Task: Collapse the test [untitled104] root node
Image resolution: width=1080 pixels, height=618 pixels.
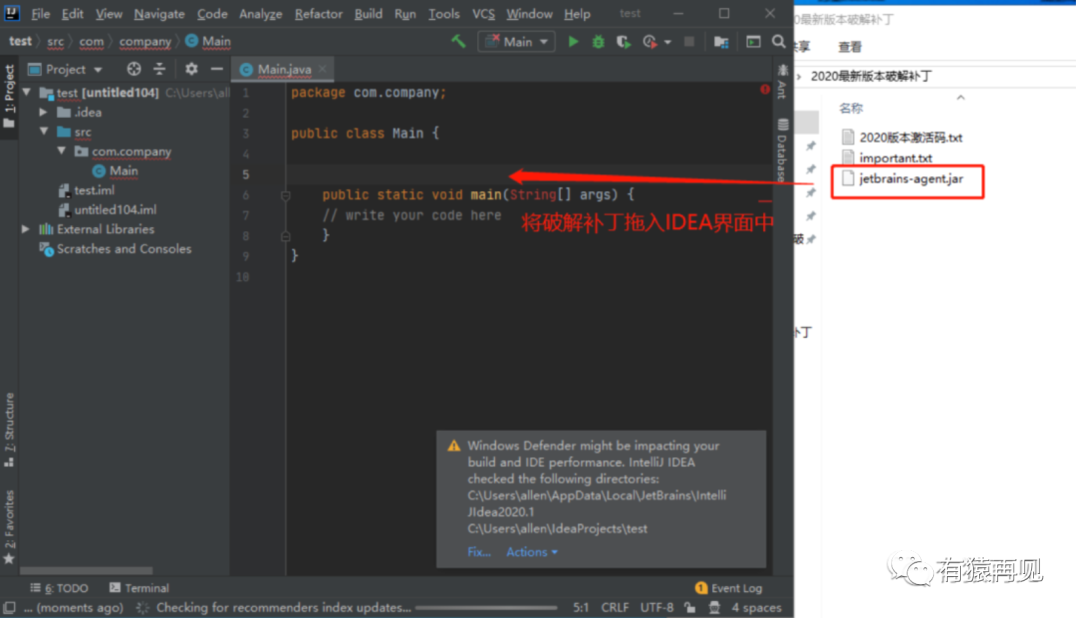Action: tap(27, 92)
